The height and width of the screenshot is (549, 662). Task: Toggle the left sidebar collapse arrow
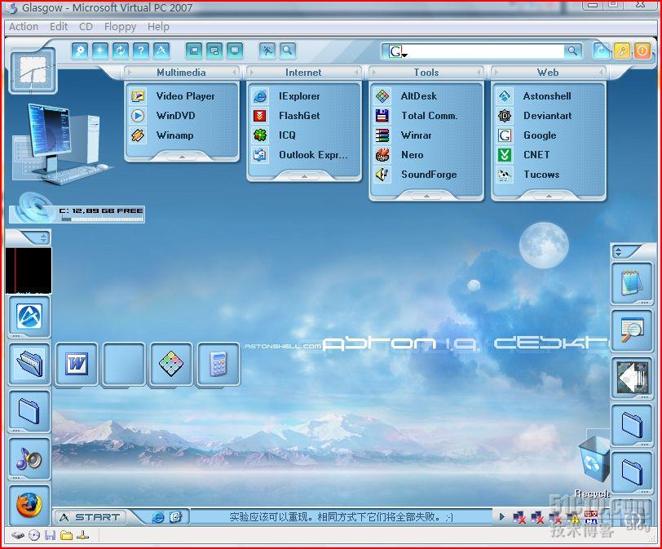(43, 238)
